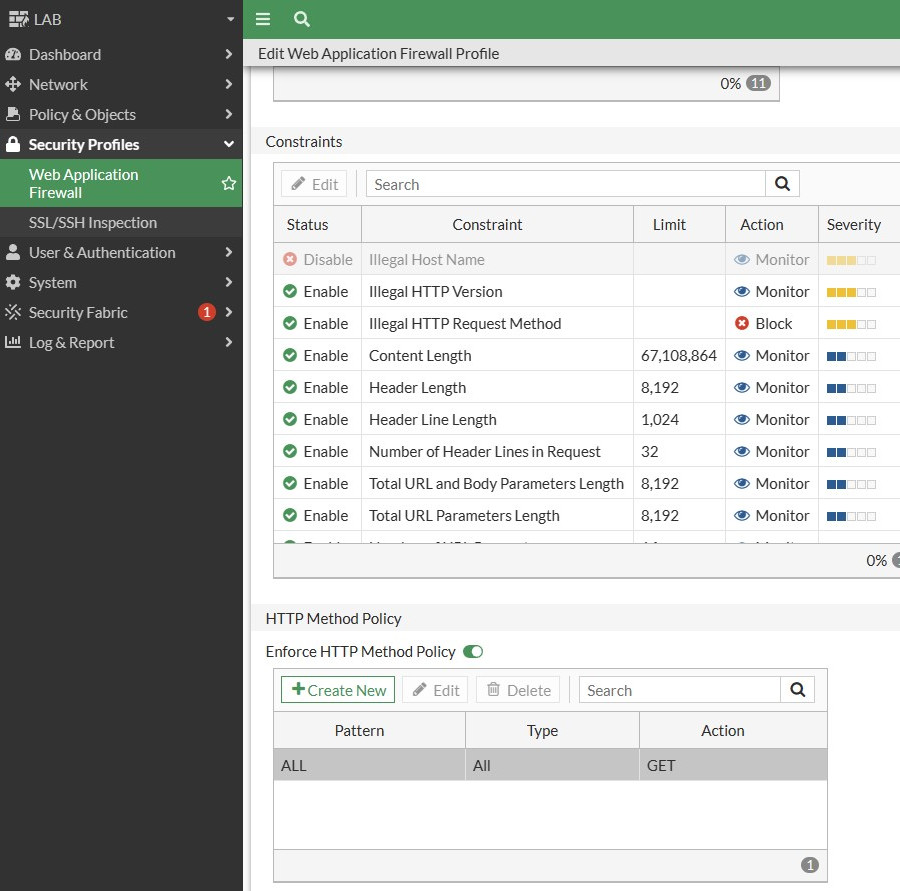This screenshot has height=891, width=900.
Task: Click the Security Fabric icon
Action: click(13, 312)
